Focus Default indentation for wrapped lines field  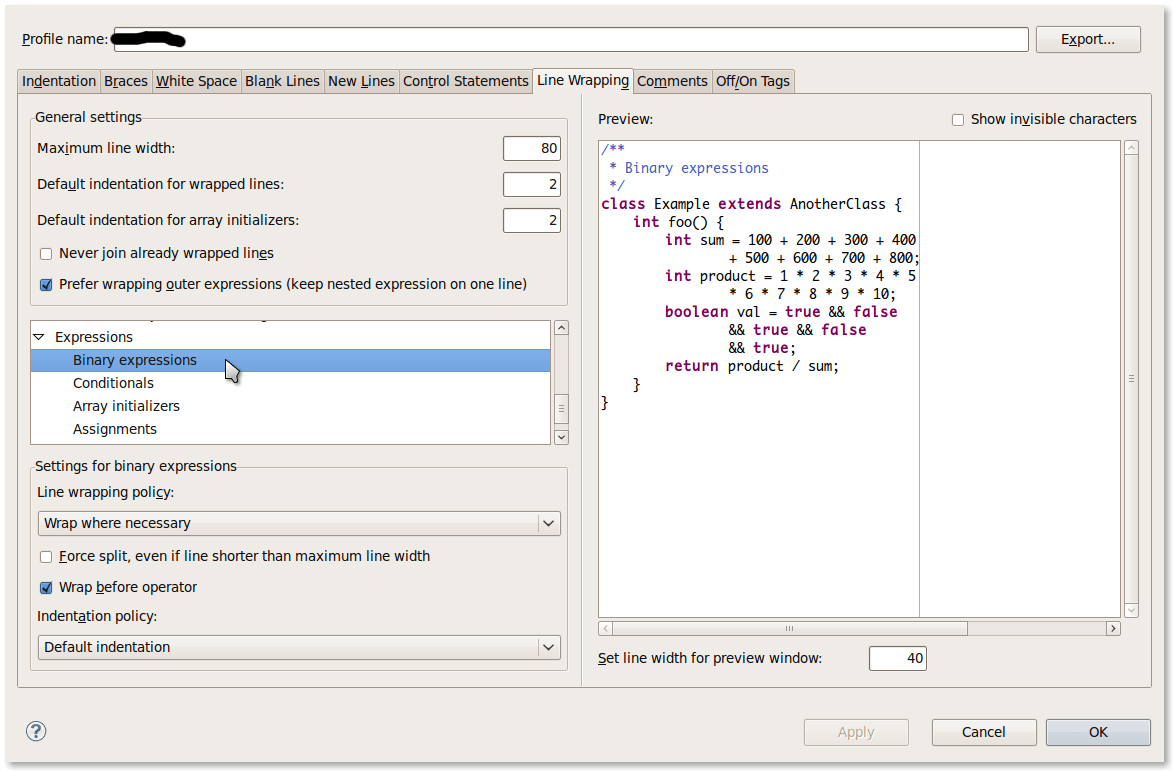532,184
